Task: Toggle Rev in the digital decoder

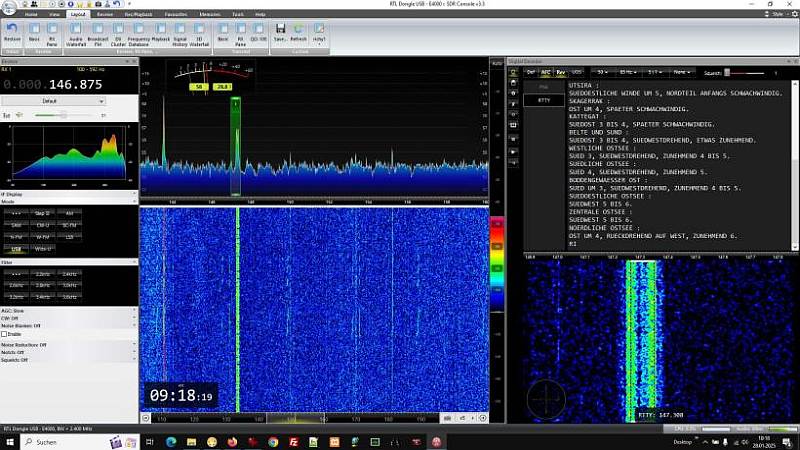Action: [561, 72]
